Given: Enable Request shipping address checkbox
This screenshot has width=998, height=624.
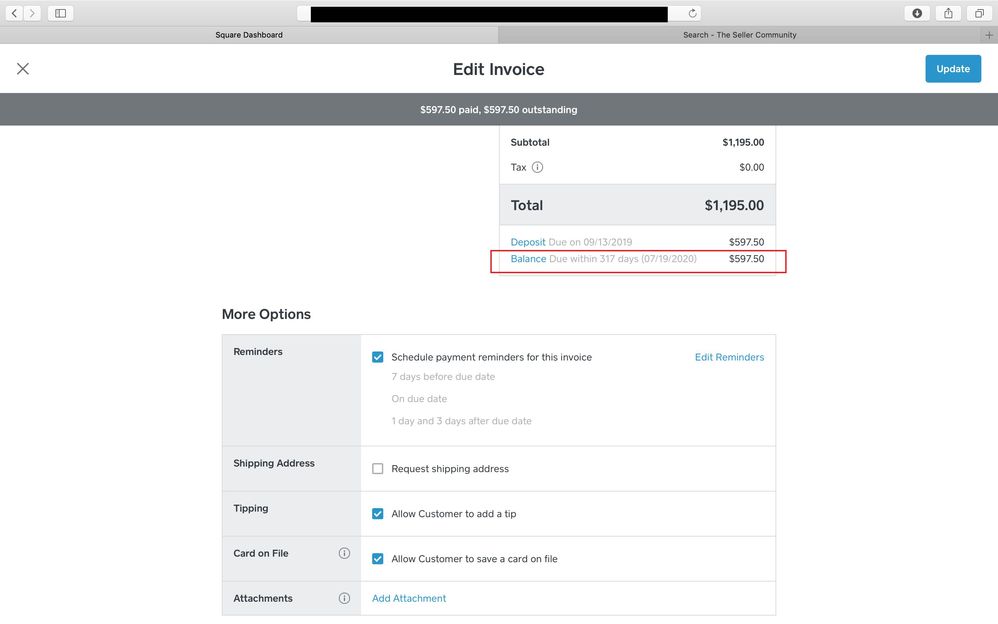Looking at the screenshot, I should tap(378, 469).
